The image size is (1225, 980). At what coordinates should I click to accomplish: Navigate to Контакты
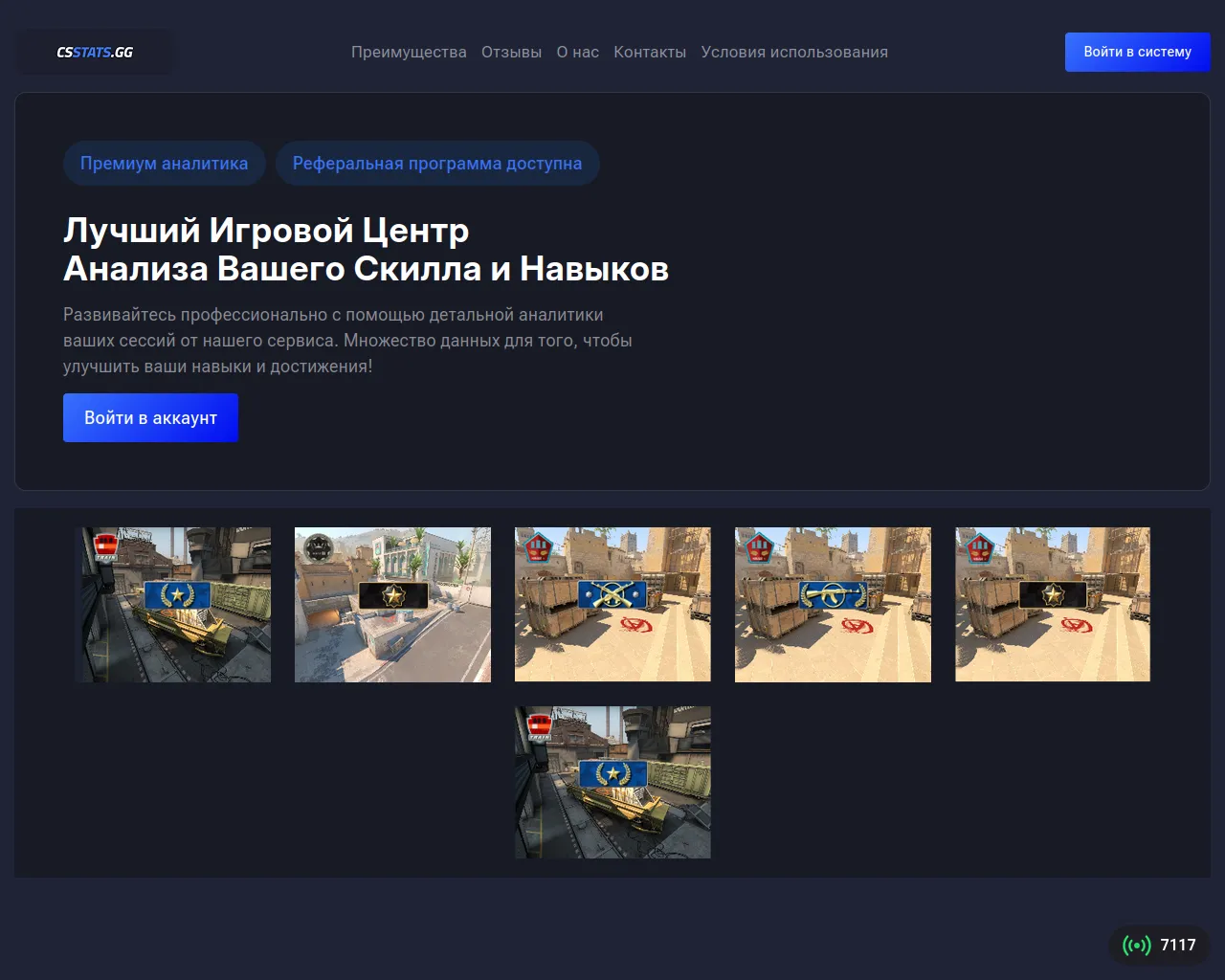650,52
